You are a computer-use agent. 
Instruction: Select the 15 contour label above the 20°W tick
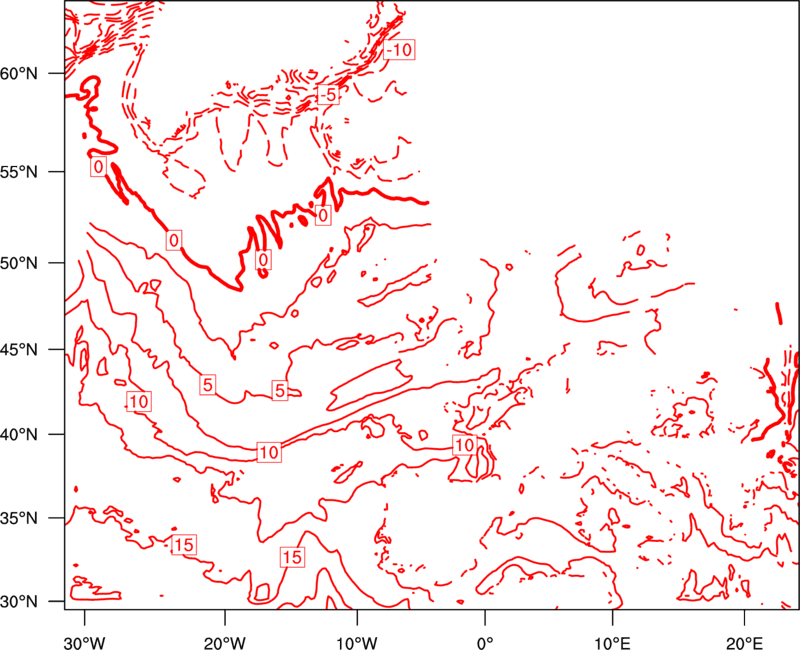tap(184, 545)
